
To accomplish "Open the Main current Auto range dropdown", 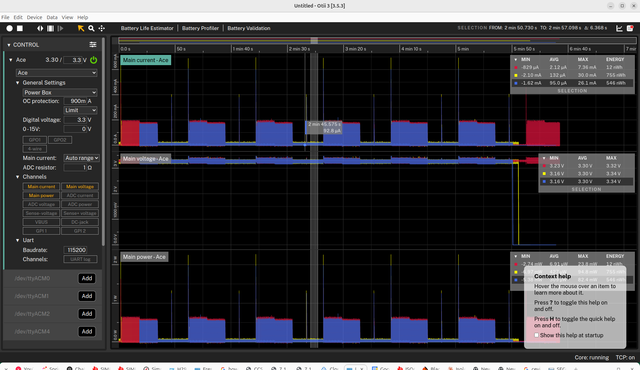I will 82,158.
